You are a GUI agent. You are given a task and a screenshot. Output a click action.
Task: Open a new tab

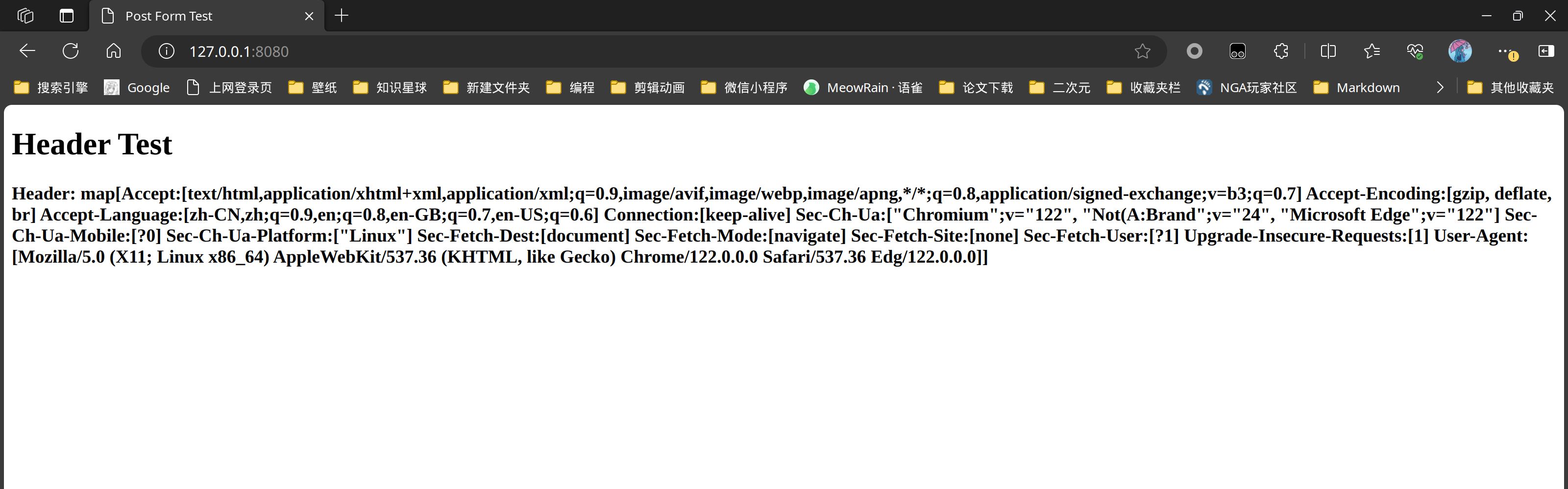point(342,16)
